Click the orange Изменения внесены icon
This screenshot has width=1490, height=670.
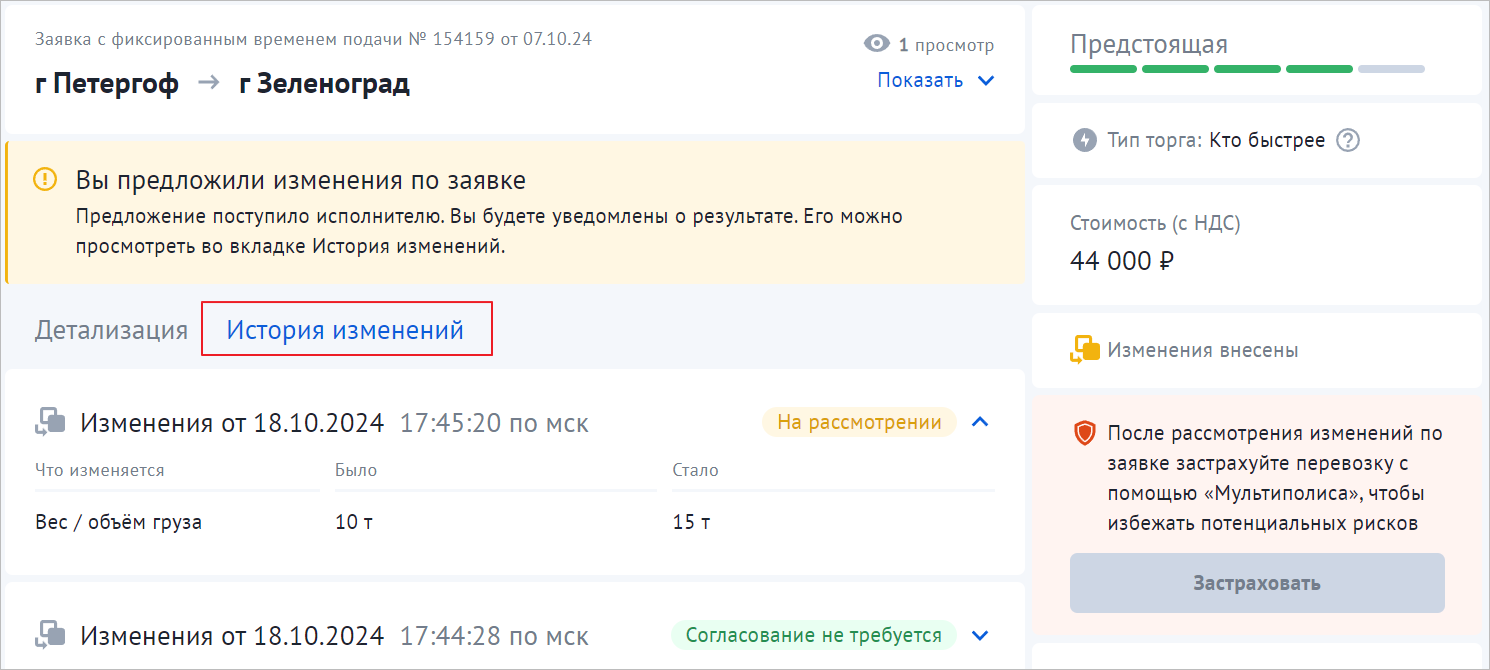coord(1085,350)
